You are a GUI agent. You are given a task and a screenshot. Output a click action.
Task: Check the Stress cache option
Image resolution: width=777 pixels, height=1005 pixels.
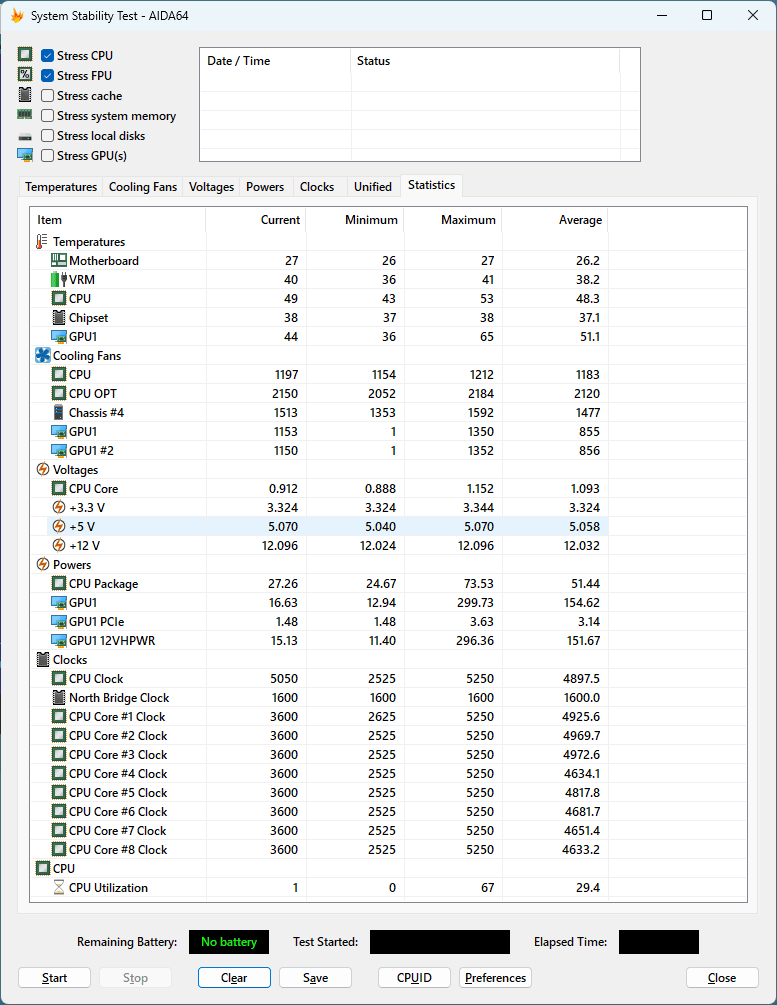click(47, 96)
